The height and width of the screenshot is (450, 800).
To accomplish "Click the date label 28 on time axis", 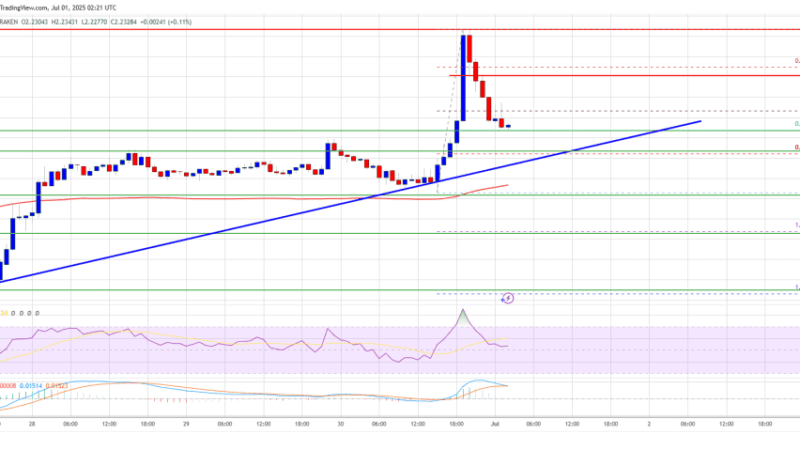I will (32, 424).
